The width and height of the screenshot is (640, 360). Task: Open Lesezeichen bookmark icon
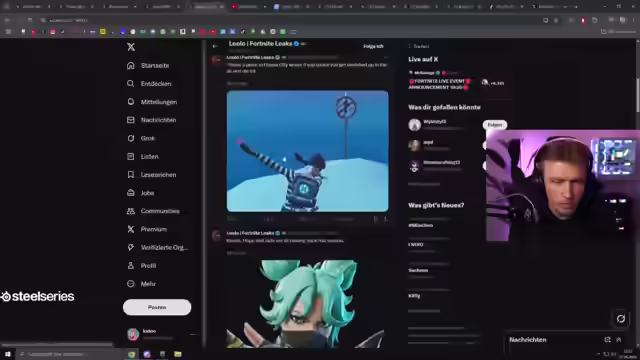click(131, 175)
